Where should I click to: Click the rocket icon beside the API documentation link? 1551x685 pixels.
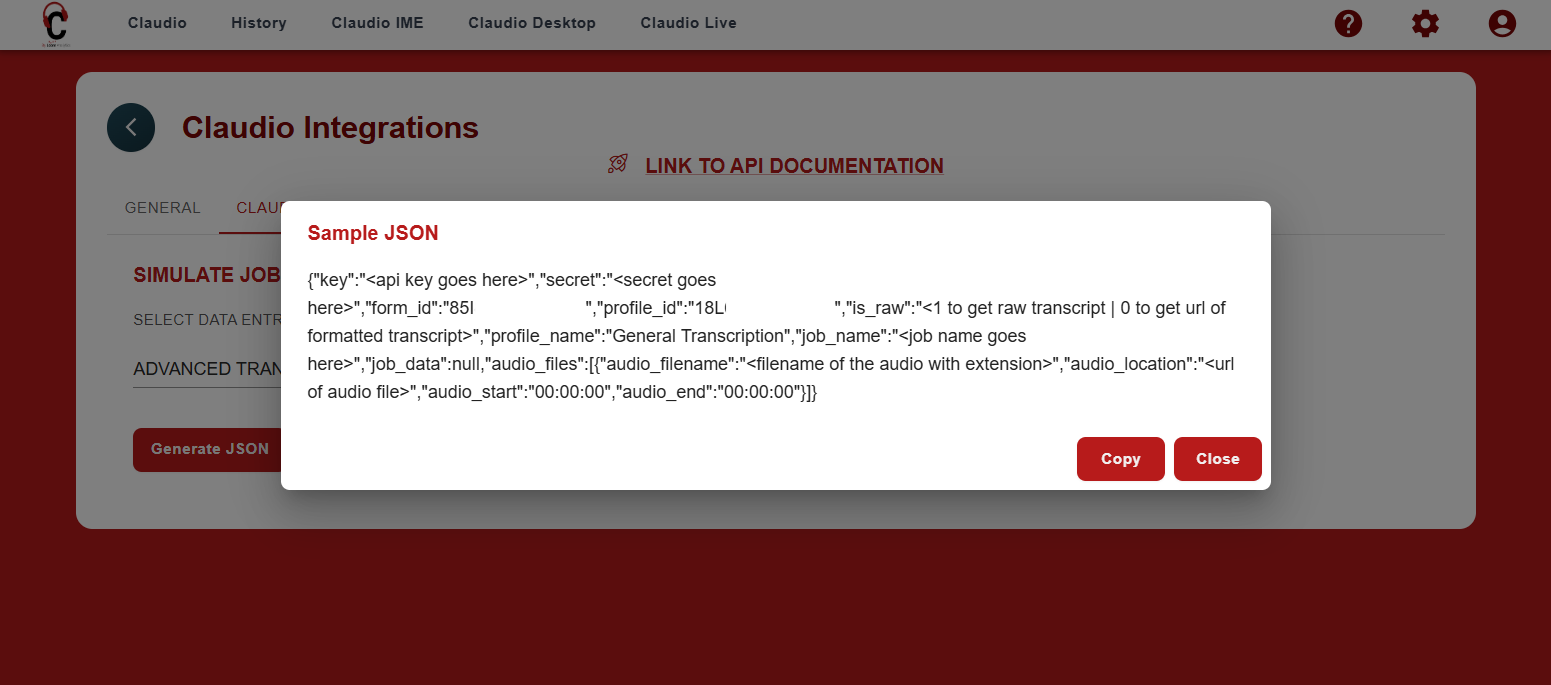point(618,165)
